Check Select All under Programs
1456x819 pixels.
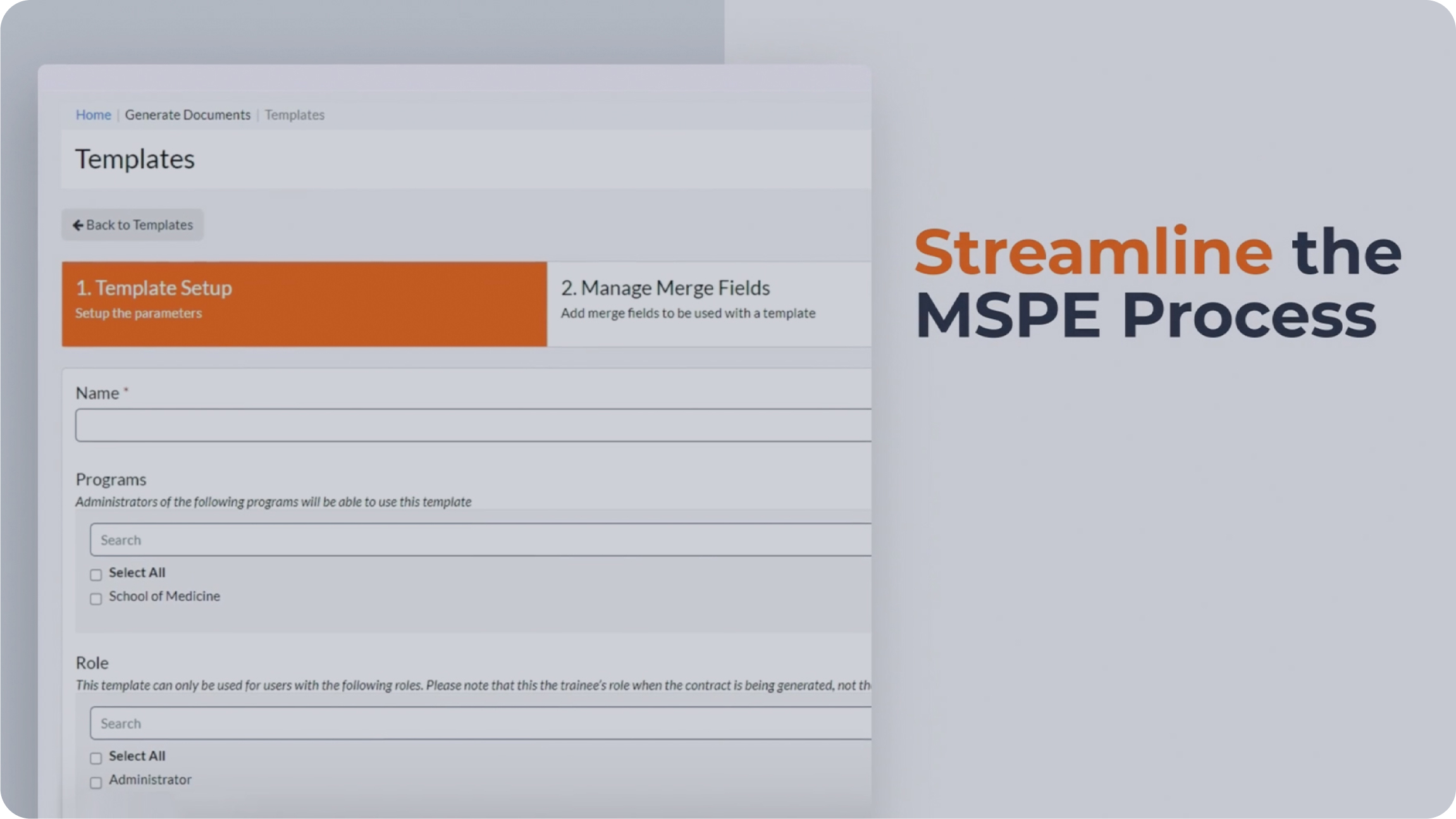[96, 575]
